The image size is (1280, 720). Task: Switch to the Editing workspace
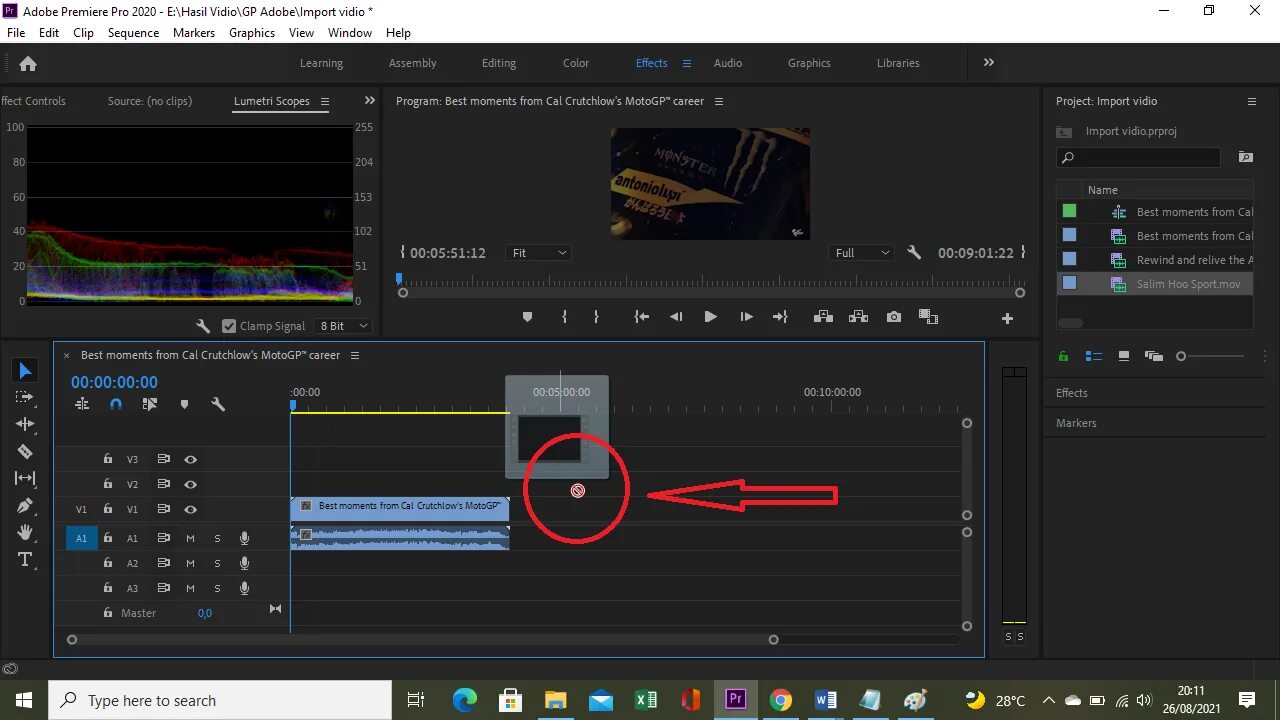click(x=499, y=63)
